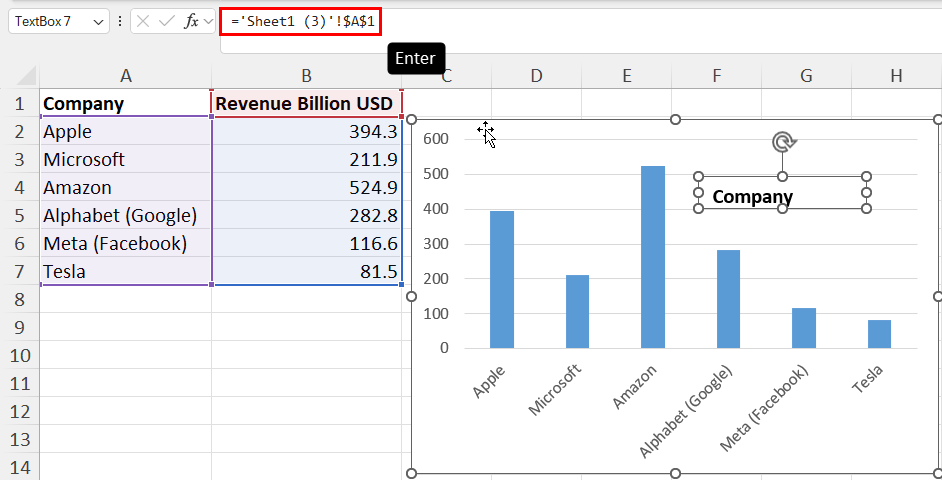This screenshot has width=942, height=480.
Task: Click the Select All corner triangle
Action: (x=26, y=76)
